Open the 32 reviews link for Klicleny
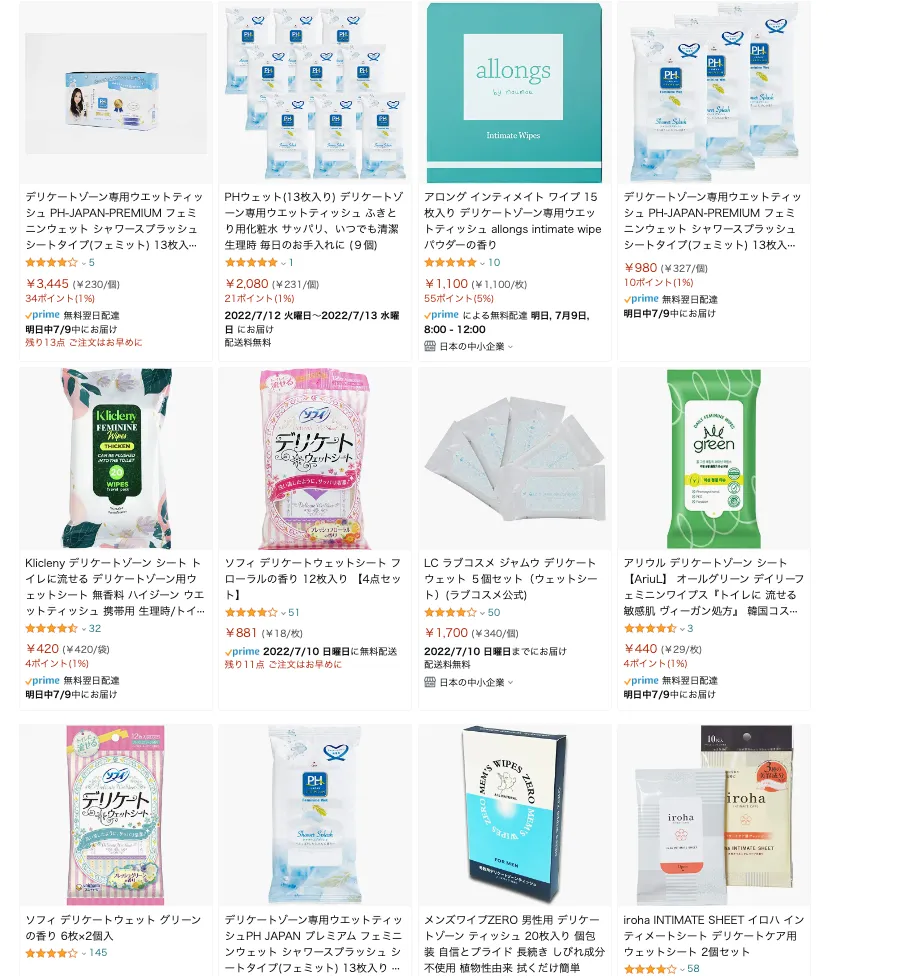 [x=95, y=629]
